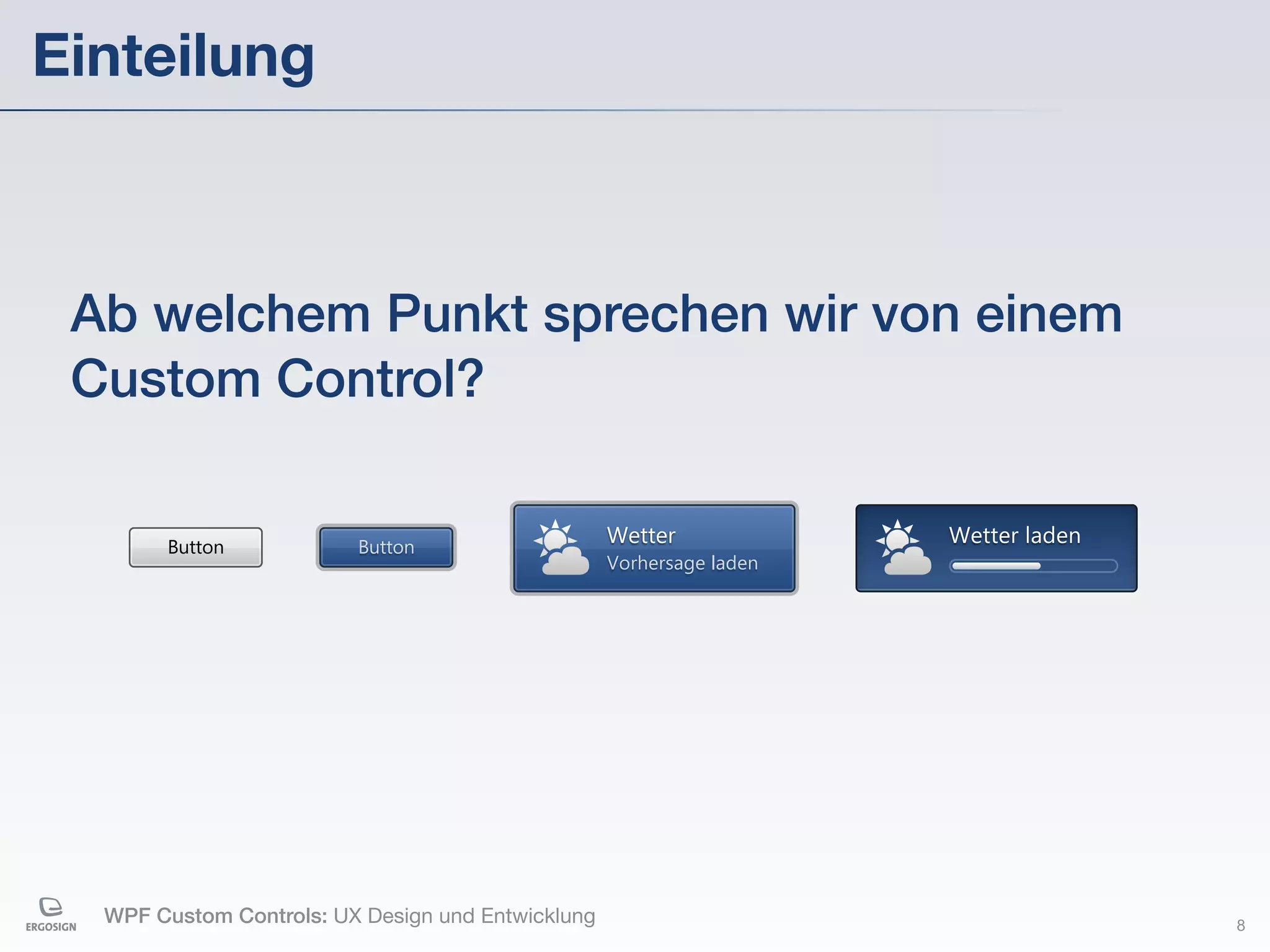Click the weather icon in Wetter laden panel
Image resolution: width=1270 pixels, height=952 pixels.
[903, 548]
